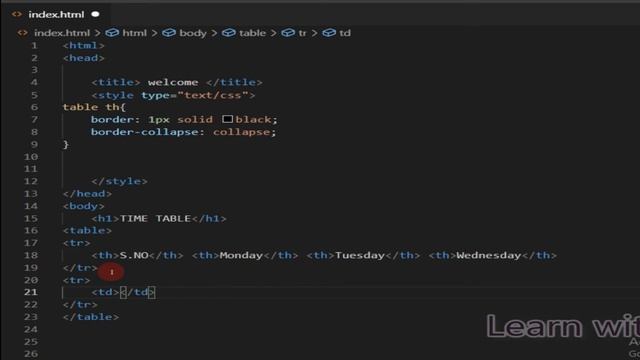The height and width of the screenshot is (360, 640).
Task: Click the closing tr tag on line 22
Action: pos(80,305)
